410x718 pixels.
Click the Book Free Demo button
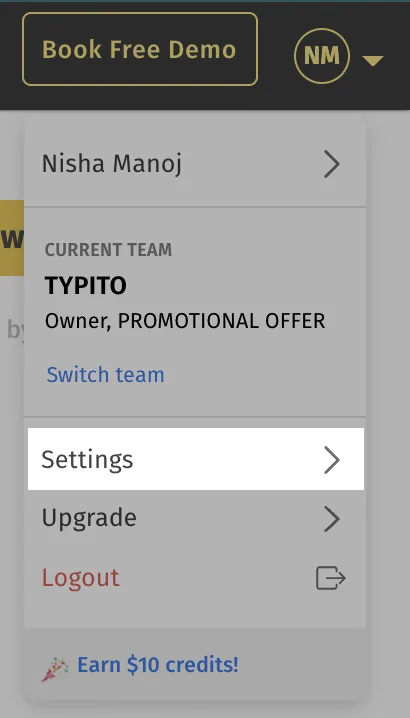140,49
